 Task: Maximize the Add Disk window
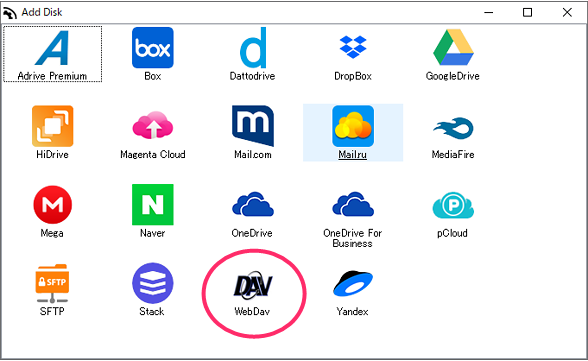pos(527,12)
